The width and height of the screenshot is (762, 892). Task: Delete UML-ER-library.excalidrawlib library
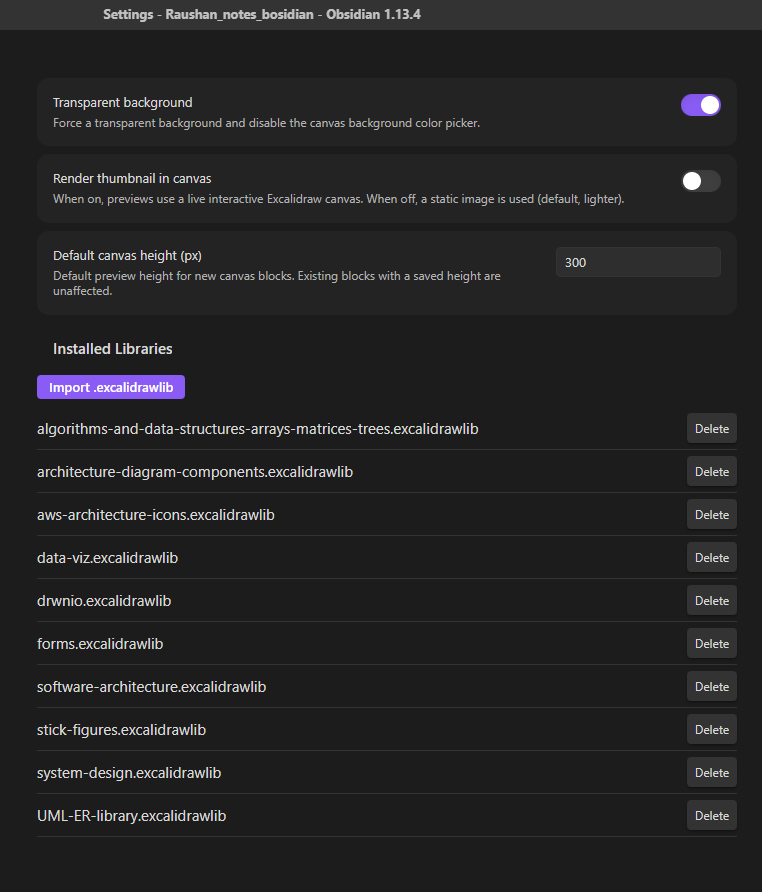pos(711,815)
